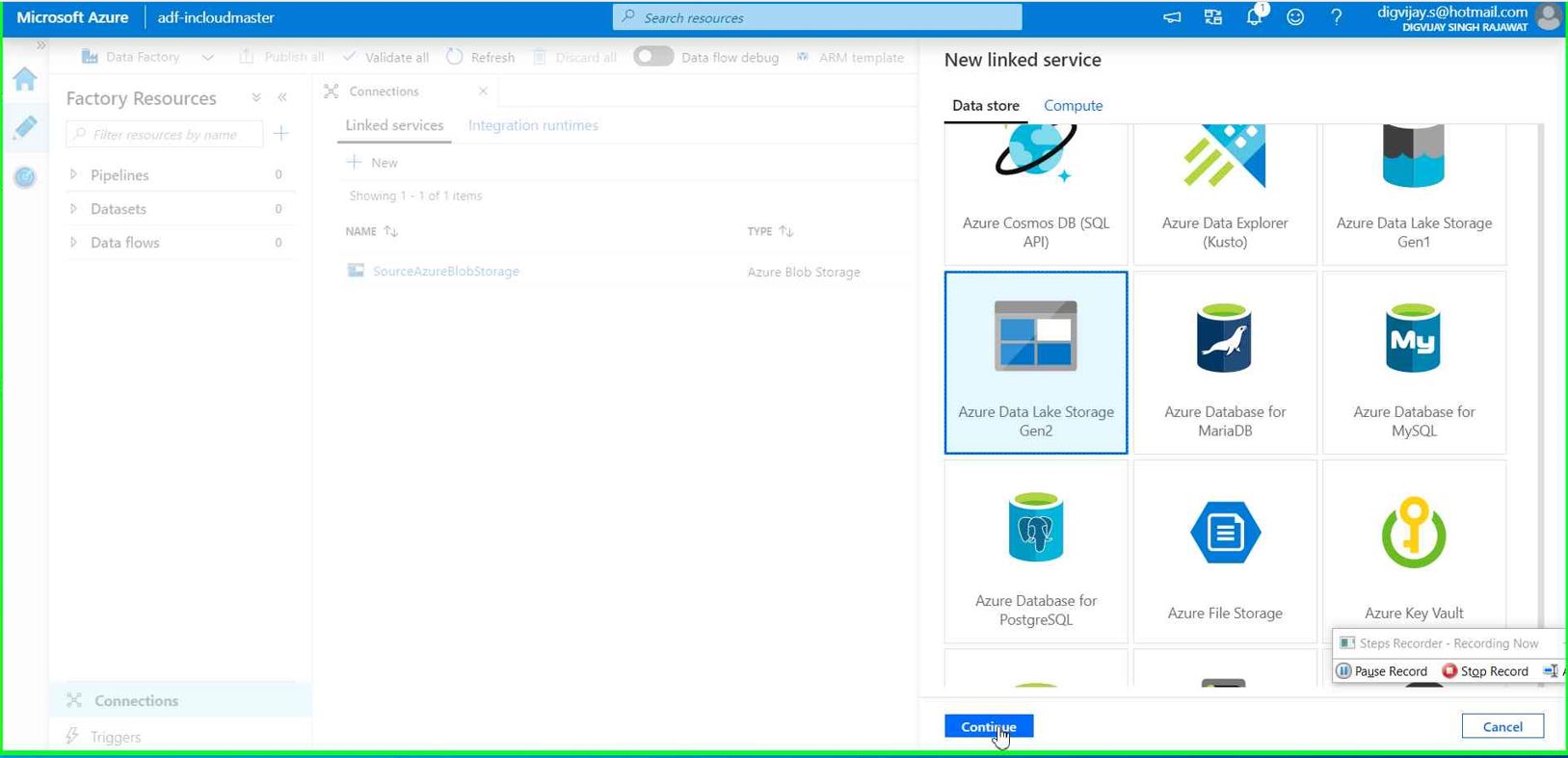Select the Azure File Storage tile

pyautogui.click(x=1225, y=551)
